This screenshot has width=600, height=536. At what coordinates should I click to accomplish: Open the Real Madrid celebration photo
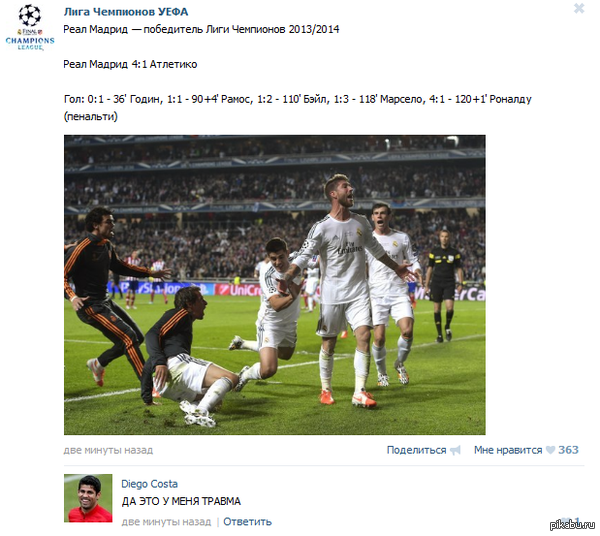(275, 285)
